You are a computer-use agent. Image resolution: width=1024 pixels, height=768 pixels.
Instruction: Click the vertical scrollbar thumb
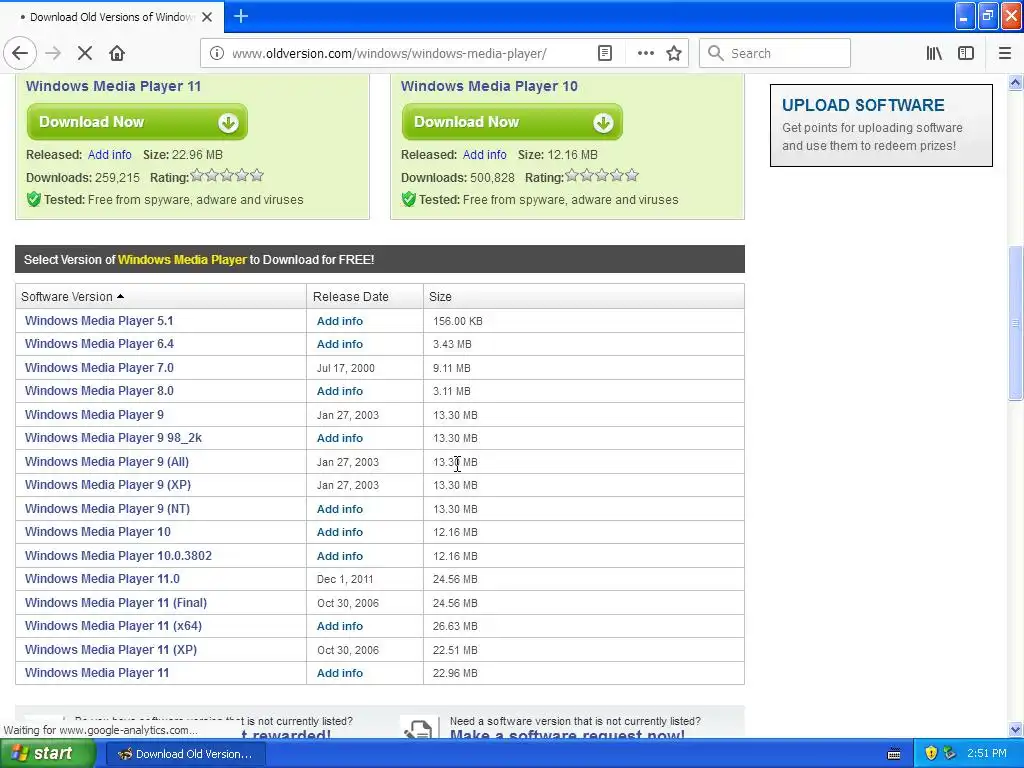pos(1015,323)
